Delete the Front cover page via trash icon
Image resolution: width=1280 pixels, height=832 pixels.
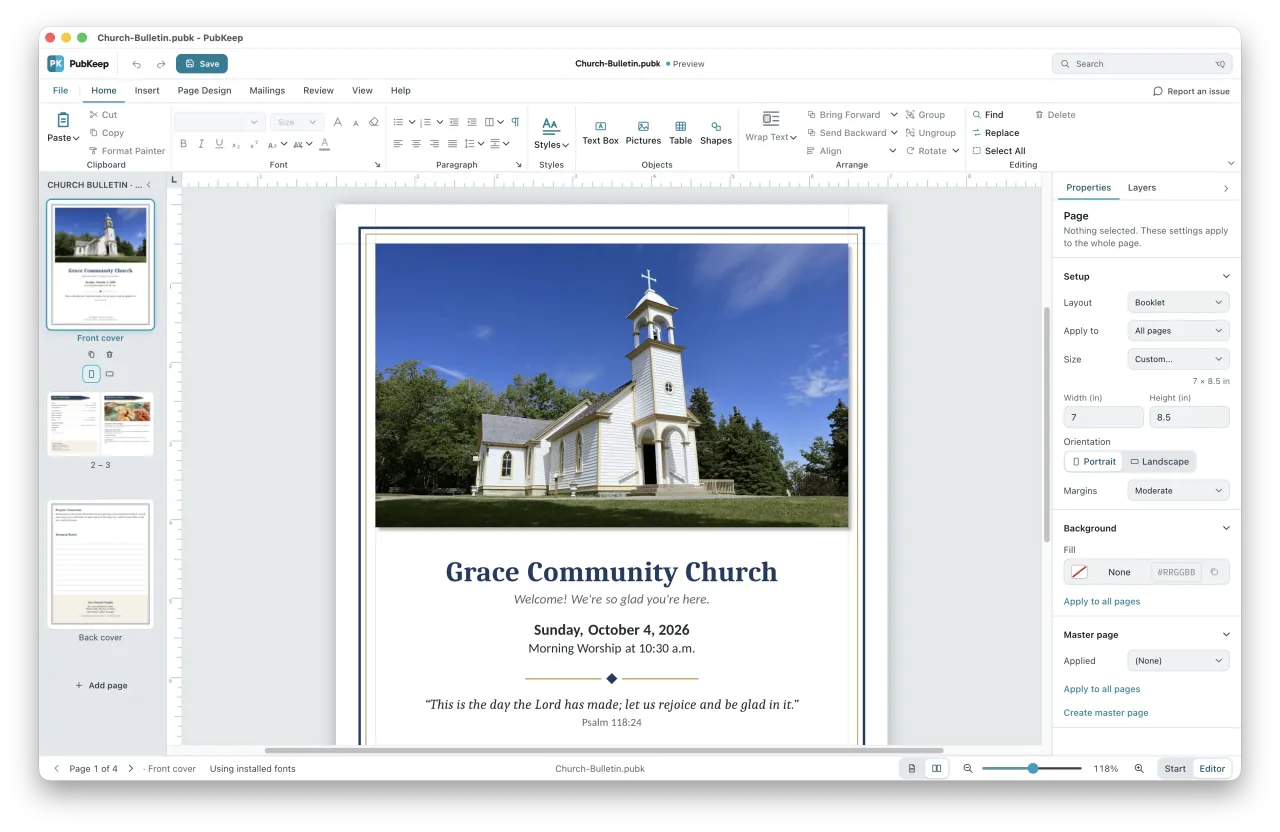[x=110, y=354]
